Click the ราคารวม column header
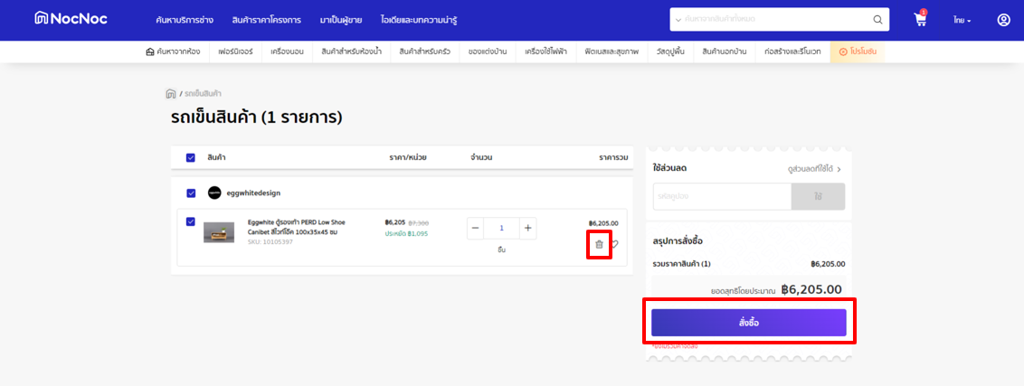Image resolution: width=1024 pixels, height=386 pixels. 613,157
